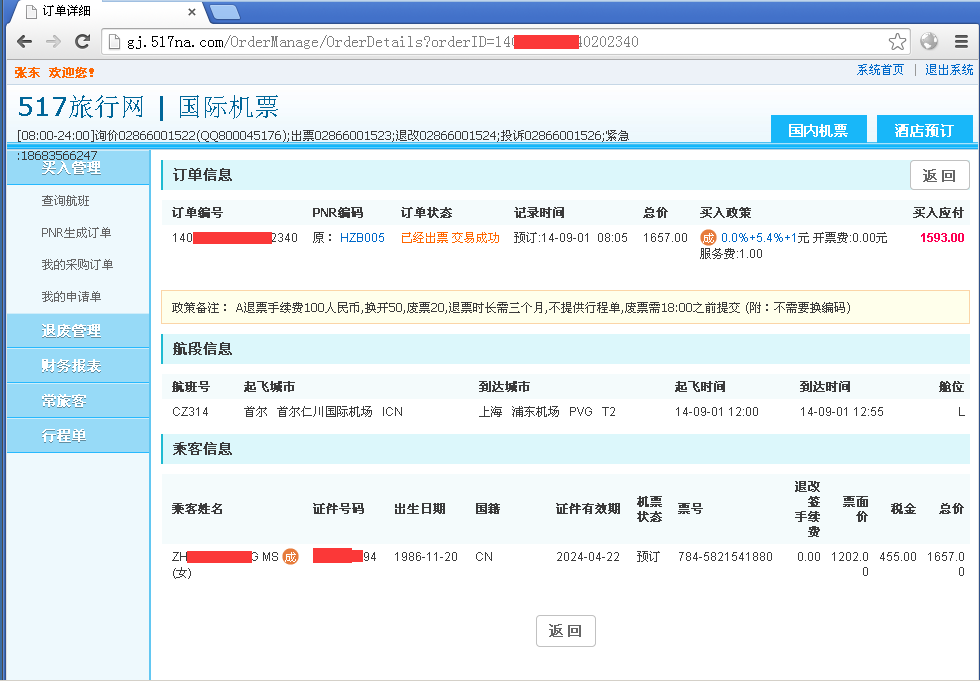Open 我的申请单 in the sidebar
Image resolution: width=980 pixels, height=681 pixels.
click(71, 296)
